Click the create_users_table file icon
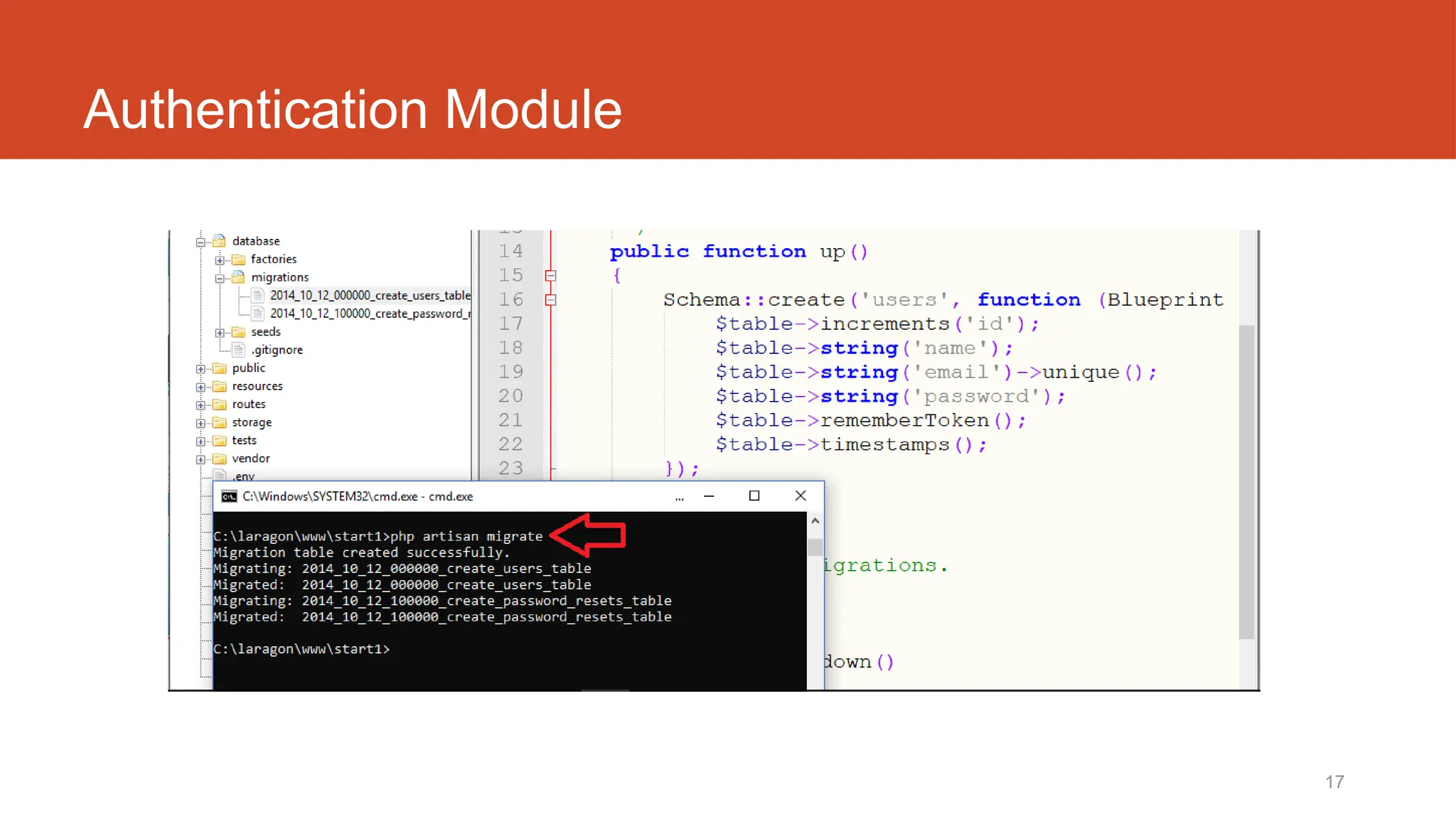 pyautogui.click(x=258, y=295)
